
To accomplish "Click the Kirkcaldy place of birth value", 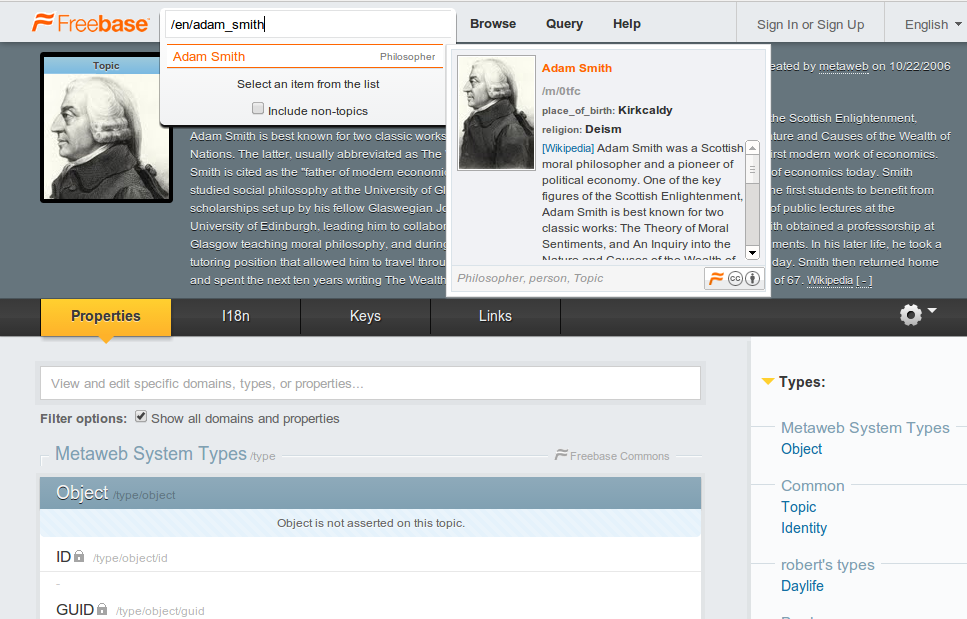I will pyautogui.click(x=645, y=110).
